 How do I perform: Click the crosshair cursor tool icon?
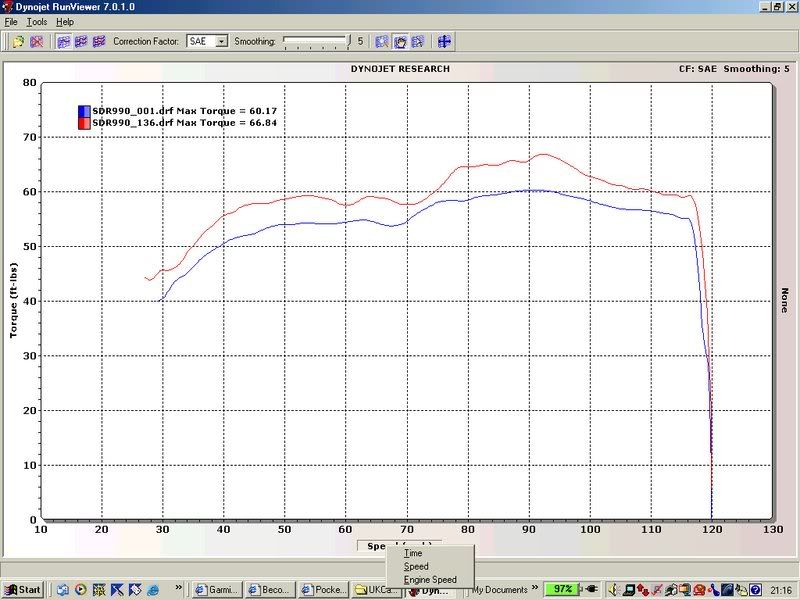[x=444, y=42]
